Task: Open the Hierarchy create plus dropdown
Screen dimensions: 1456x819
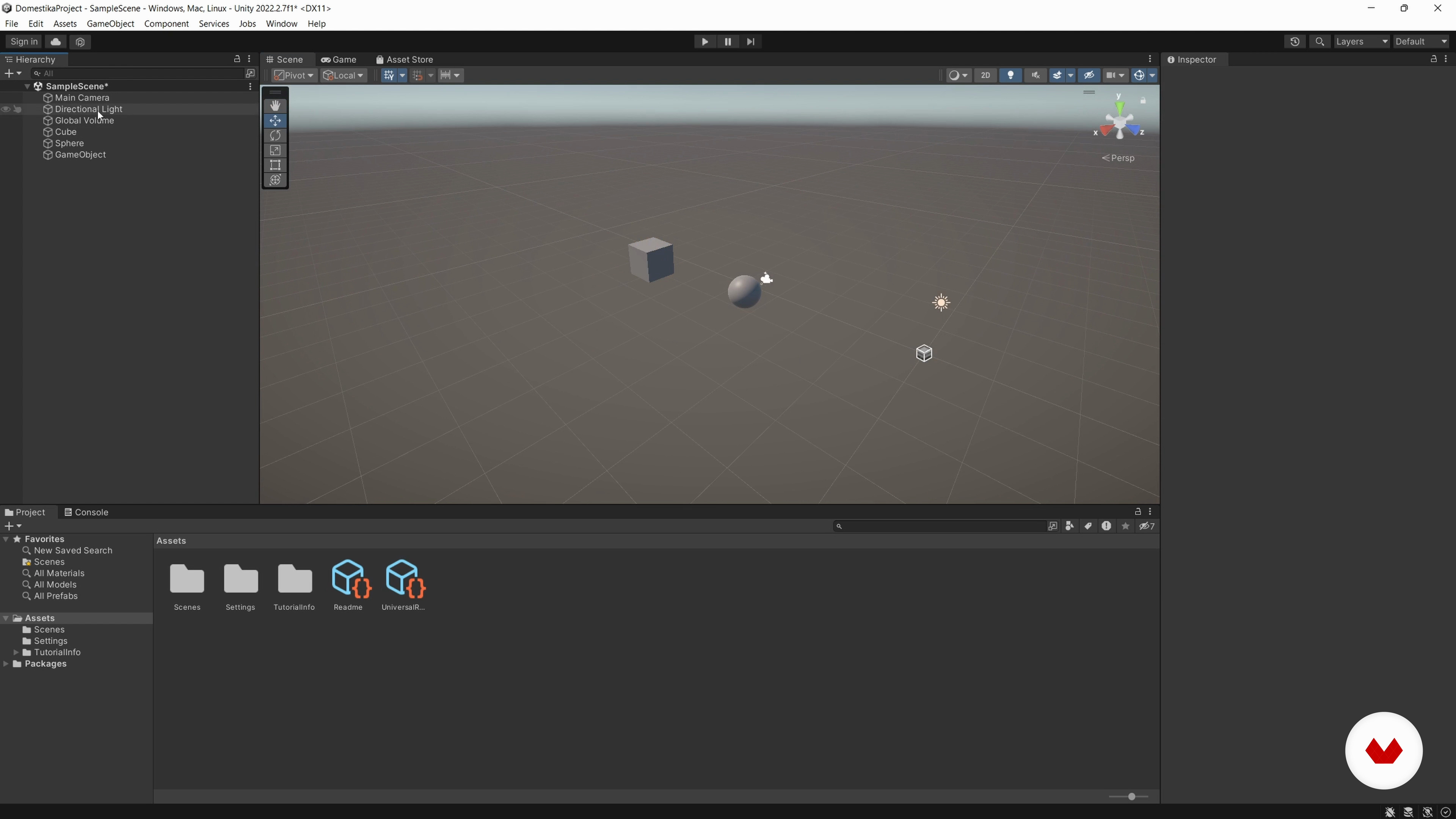Action: (13, 74)
